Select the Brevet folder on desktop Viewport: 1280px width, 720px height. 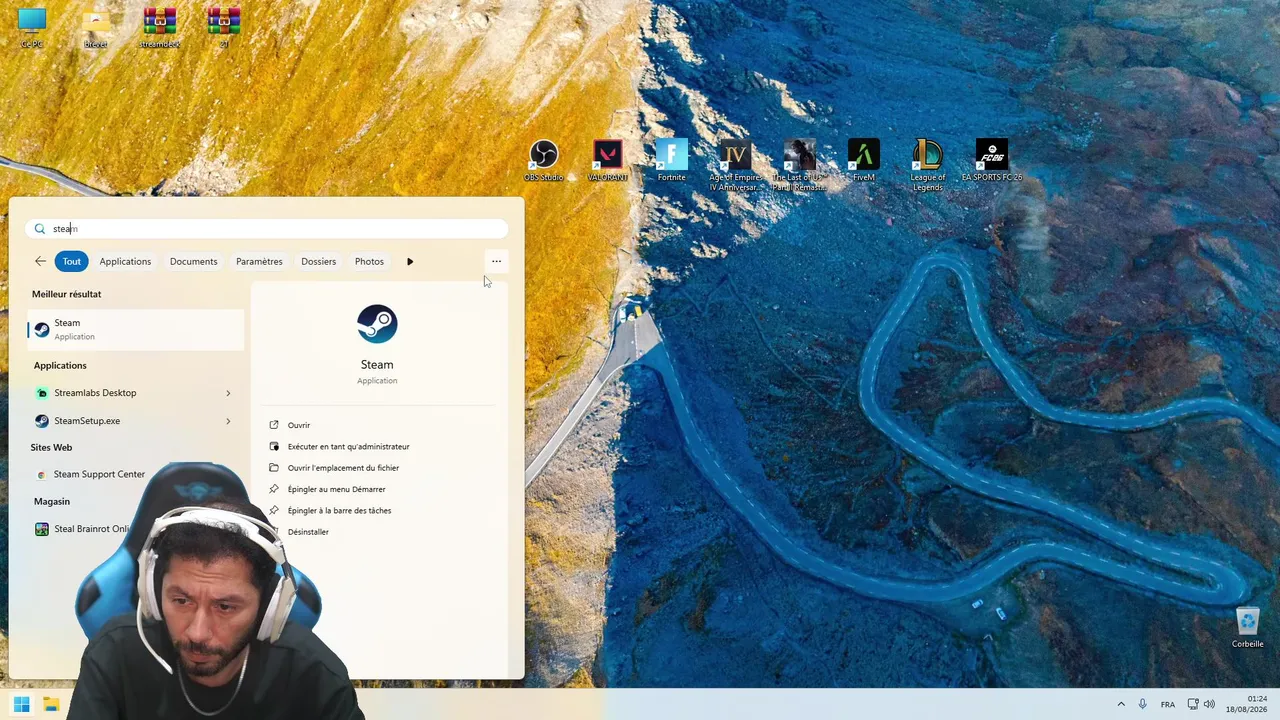point(96,28)
